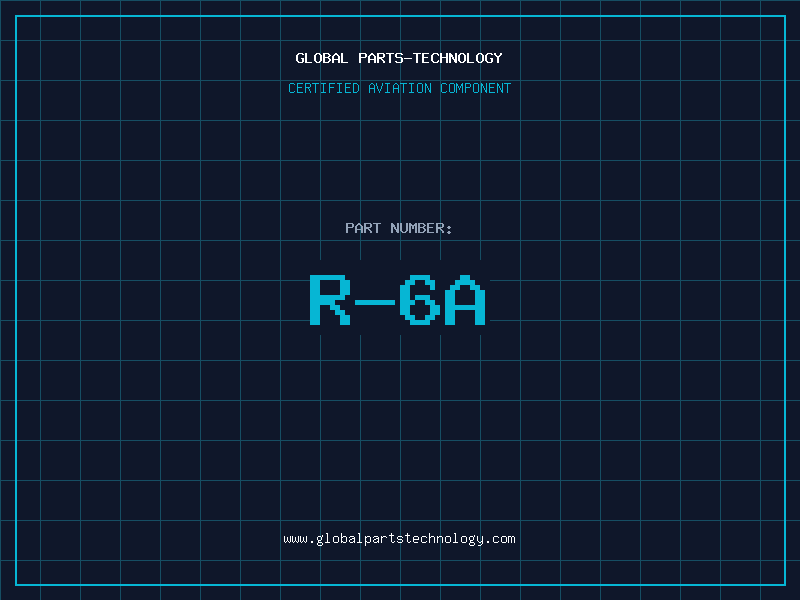Select the word COMPONENT in the subtitle
Viewport: 800px width, 600px height.
coord(476,88)
